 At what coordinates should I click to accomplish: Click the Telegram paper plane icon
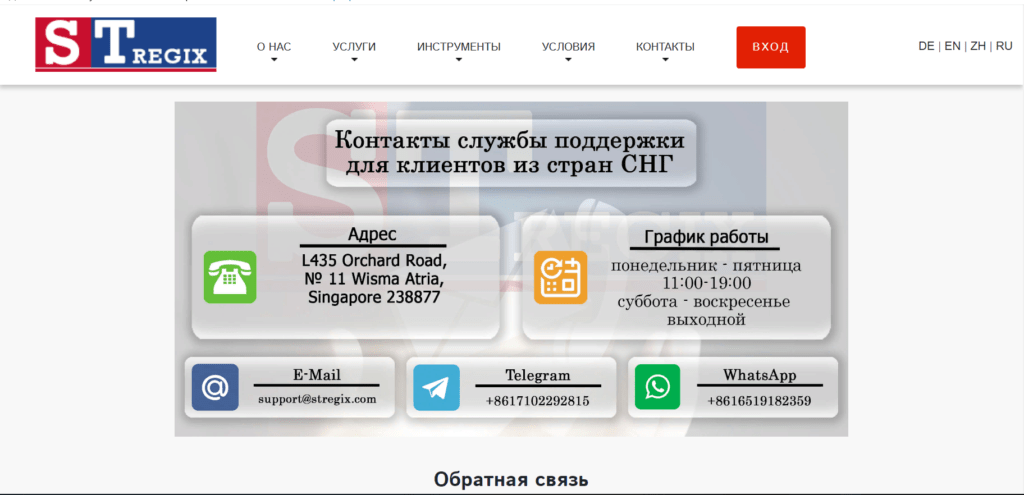pos(436,387)
